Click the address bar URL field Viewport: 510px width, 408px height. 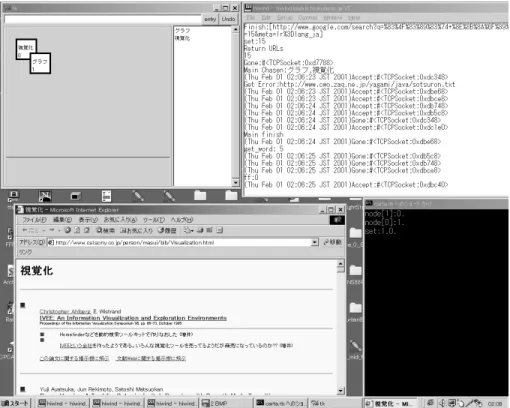tap(179, 242)
